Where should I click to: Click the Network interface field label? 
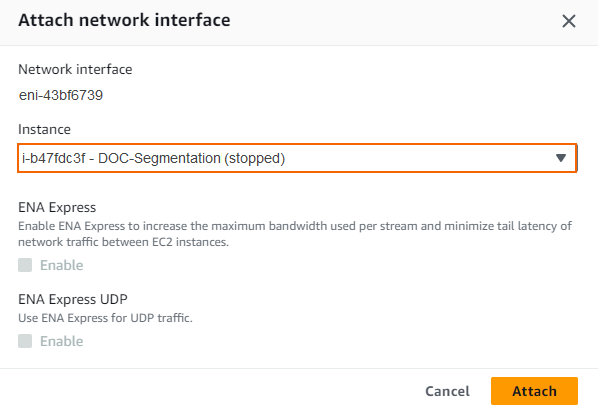point(75,69)
